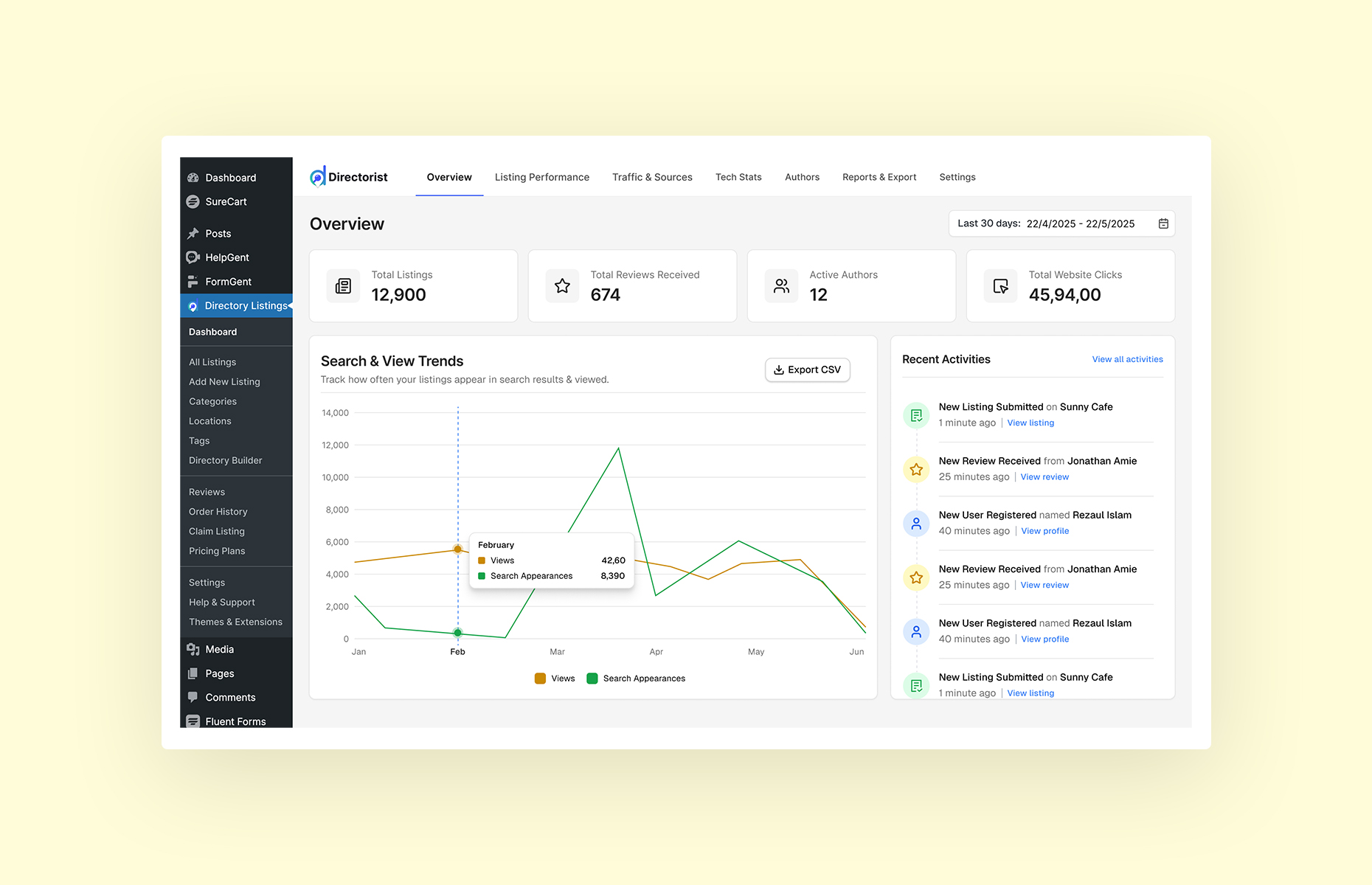Click the Fluent Forms sidebar icon
This screenshot has height=885, width=1372.
(x=193, y=721)
